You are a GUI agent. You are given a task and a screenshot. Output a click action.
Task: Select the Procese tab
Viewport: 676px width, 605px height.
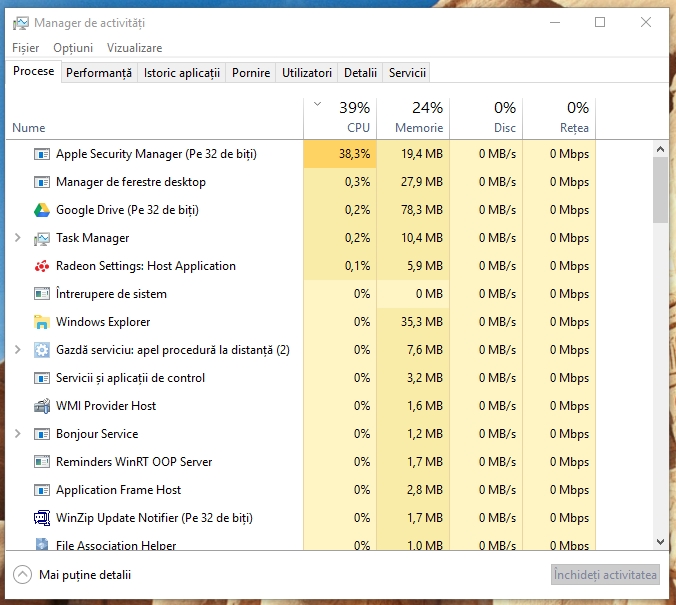point(34,71)
